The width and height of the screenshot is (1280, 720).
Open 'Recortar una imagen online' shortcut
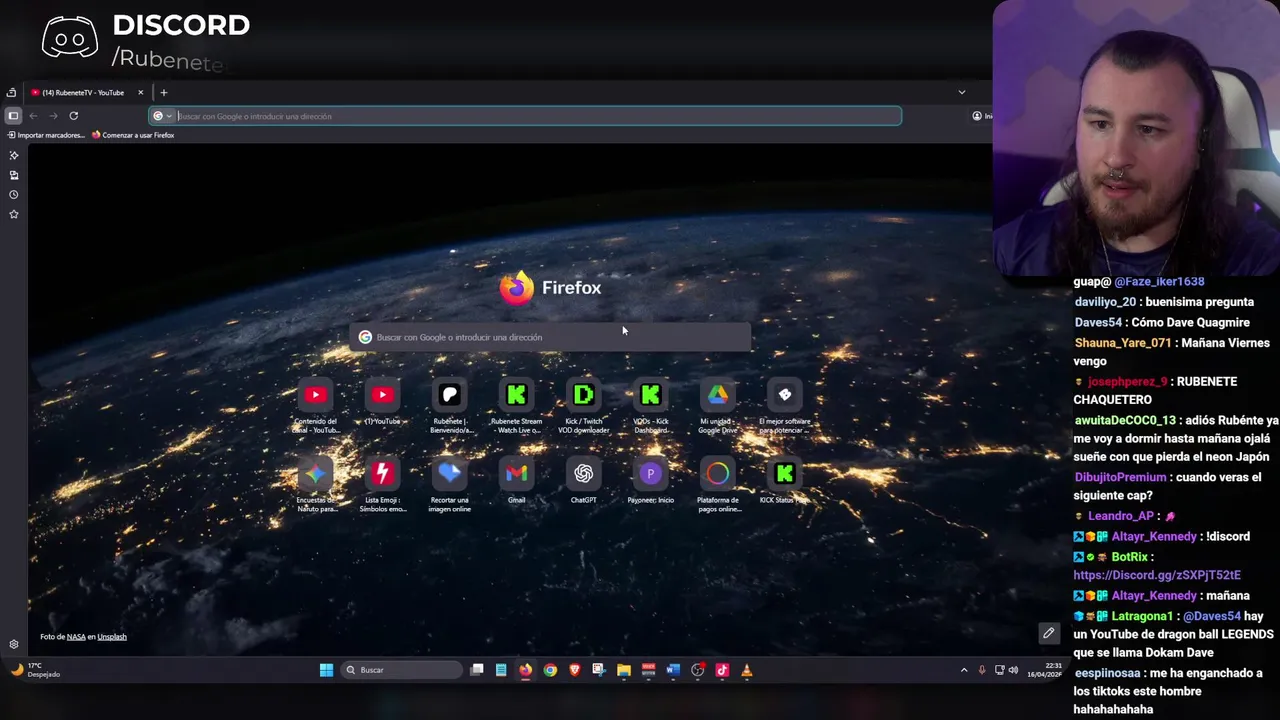[x=449, y=485]
